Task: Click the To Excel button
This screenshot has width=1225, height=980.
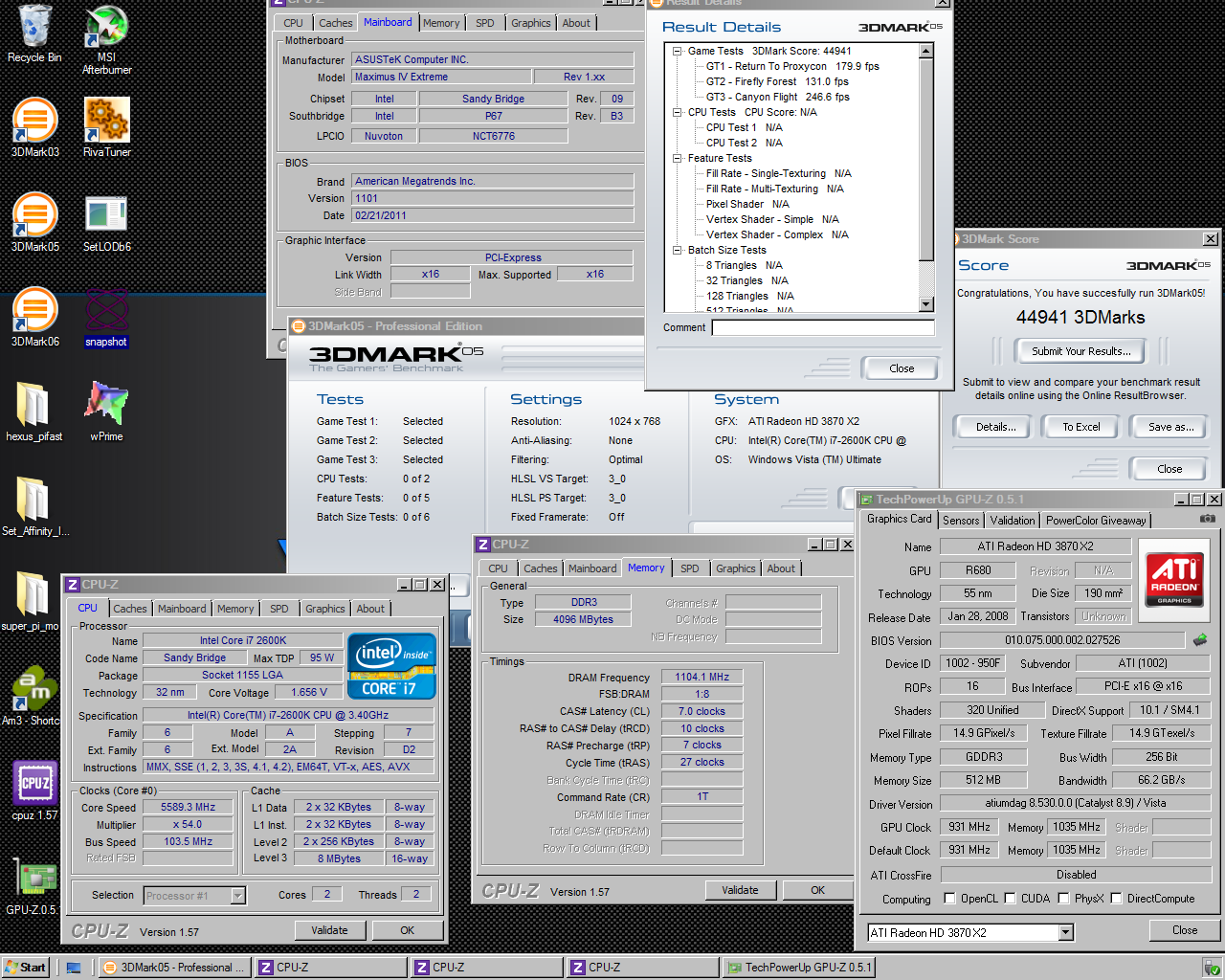Action: 1081,427
